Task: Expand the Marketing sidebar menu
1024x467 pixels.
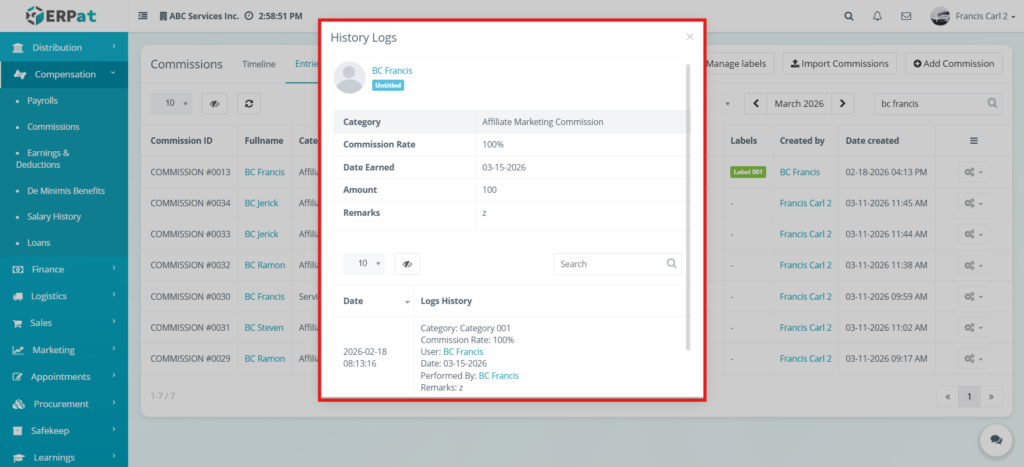Action: point(64,349)
